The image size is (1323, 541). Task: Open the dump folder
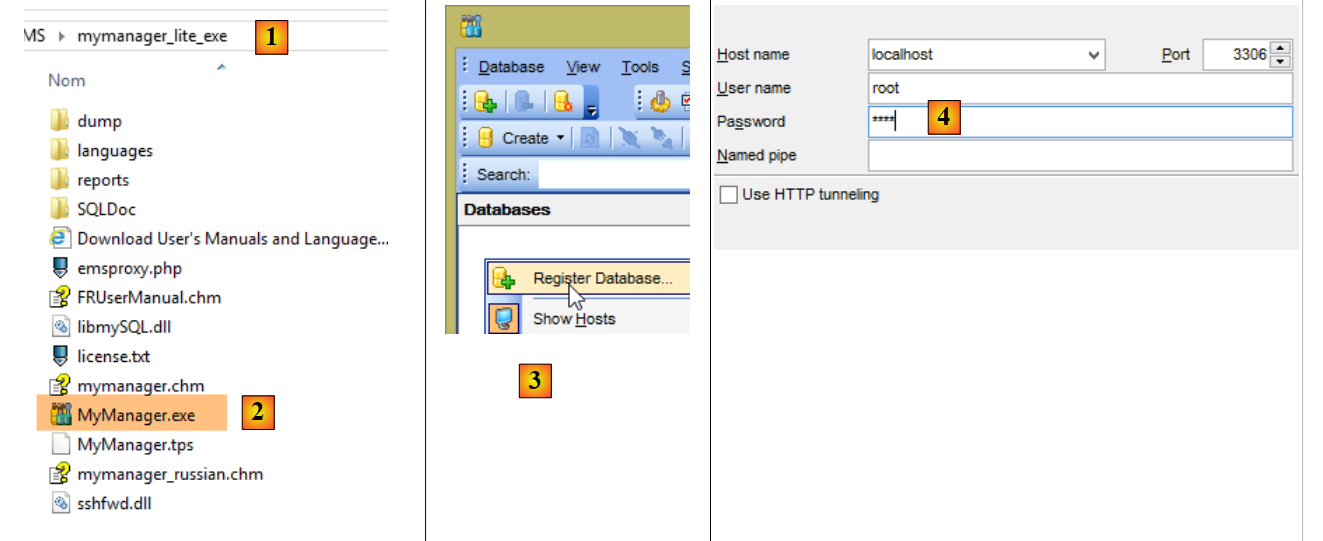pos(99,121)
